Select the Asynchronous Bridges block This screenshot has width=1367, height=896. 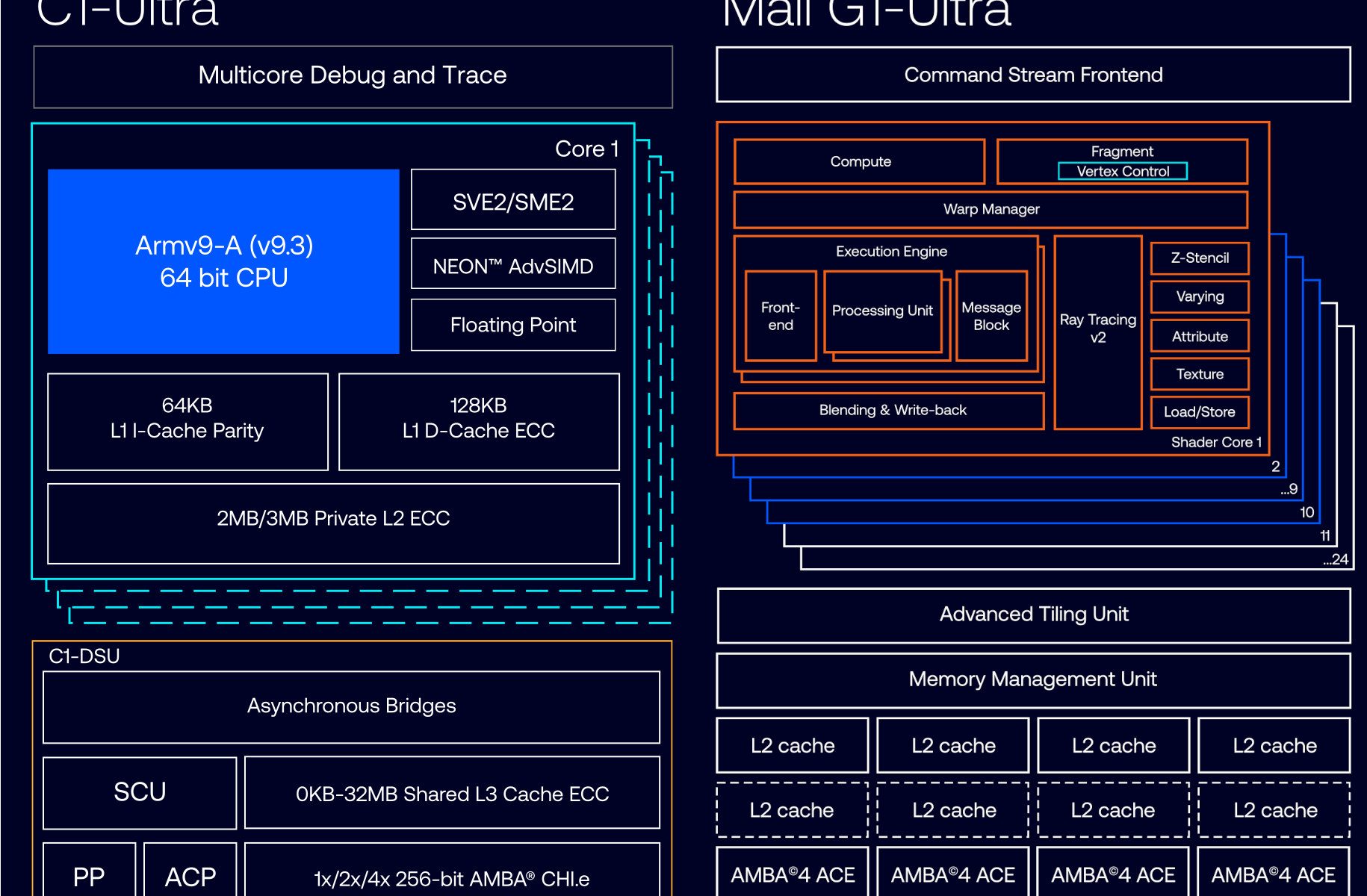coord(351,706)
